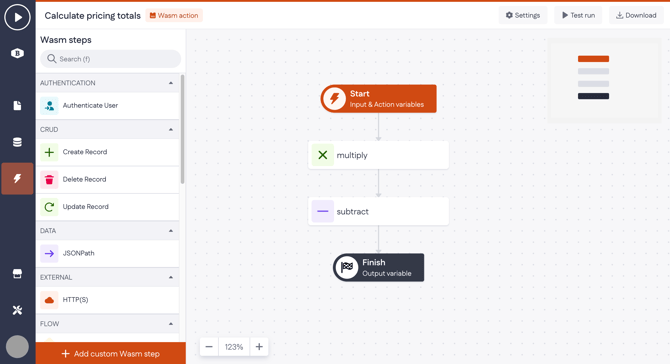Viewport: 670px width, 364px height.
Task: Click the minimap overview thumbnail
Action: 604,81
